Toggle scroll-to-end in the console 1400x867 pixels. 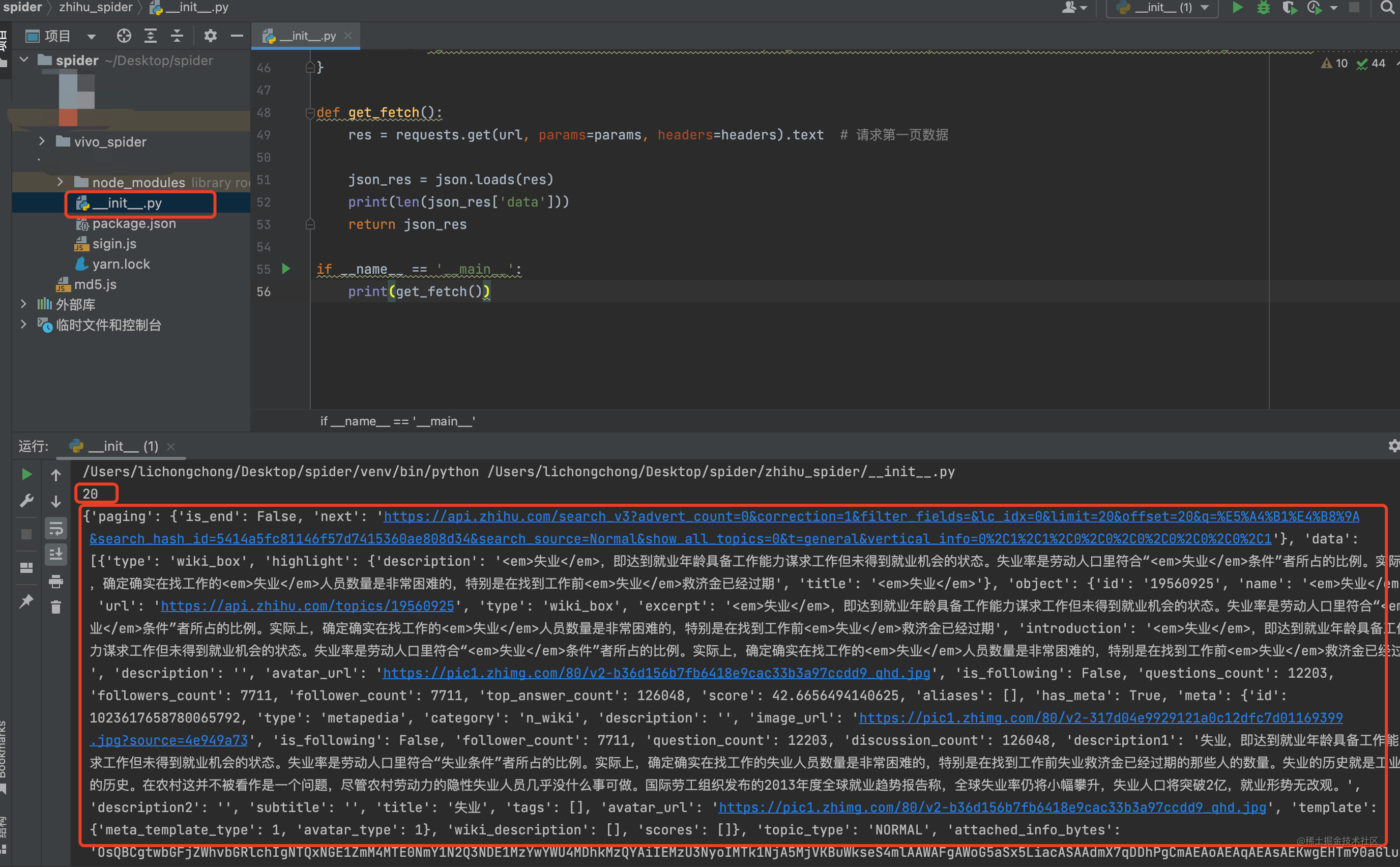click(55, 555)
